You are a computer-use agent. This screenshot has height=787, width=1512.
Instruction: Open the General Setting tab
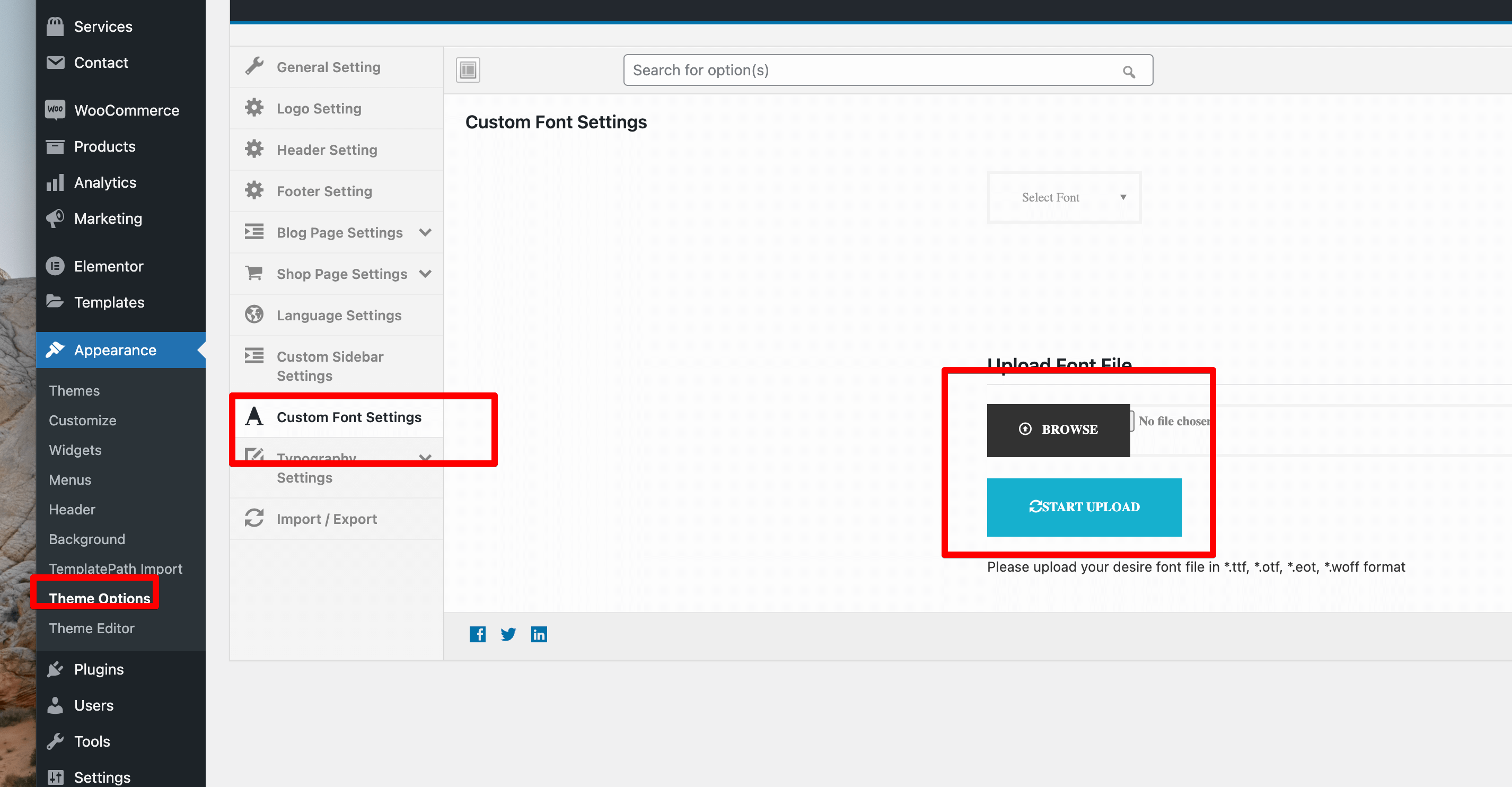click(328, 67)
